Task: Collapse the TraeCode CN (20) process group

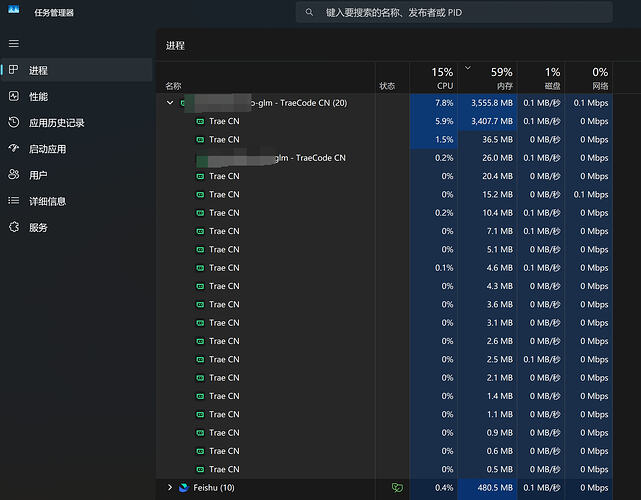Action: pos(170,103)
